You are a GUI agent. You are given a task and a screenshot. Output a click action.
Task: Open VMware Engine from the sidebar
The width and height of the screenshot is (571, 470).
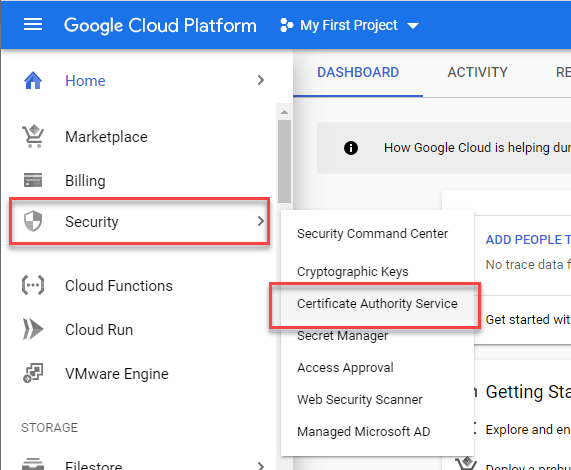(x=117, y=374)
